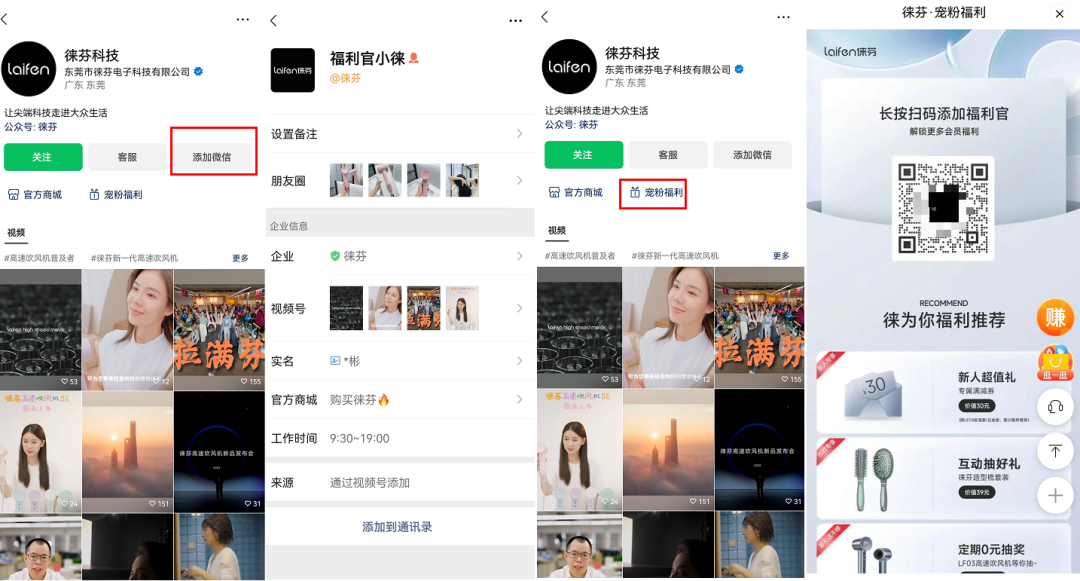Tap orange 赚 floating icon
Viewport: 1080px width, 581px height.
[x=1055, y=317]
